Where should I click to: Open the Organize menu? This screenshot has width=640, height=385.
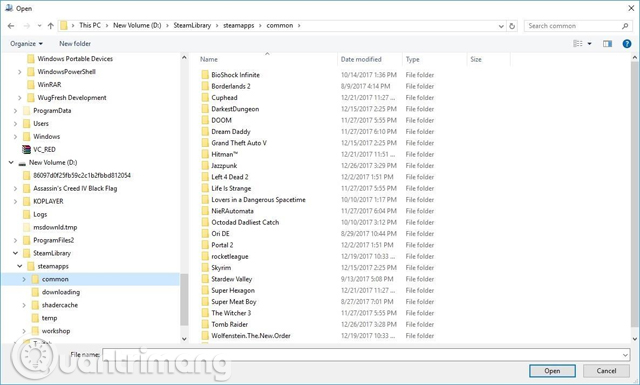click(x=26, y=44)
